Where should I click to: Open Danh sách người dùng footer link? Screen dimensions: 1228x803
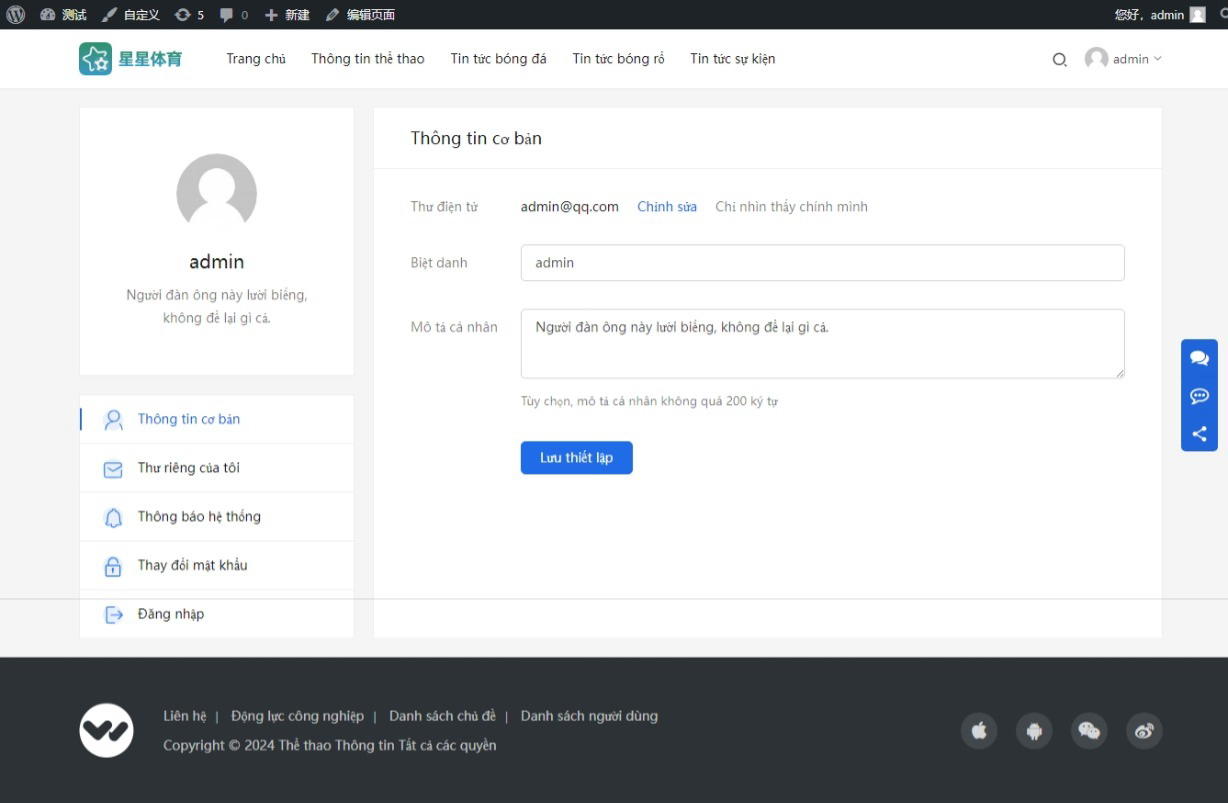click(589, 716)
